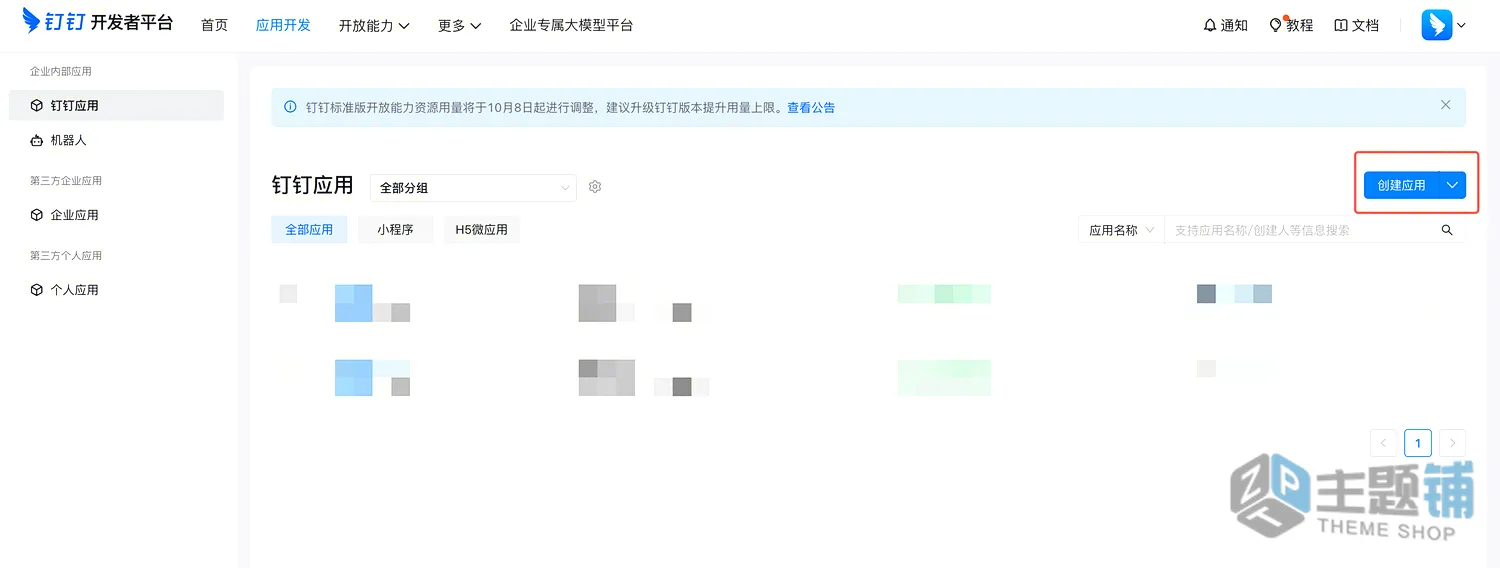This screenshot has width=1500, height=568.
Task: Go to next page arrow
Action: [1452, 443]
